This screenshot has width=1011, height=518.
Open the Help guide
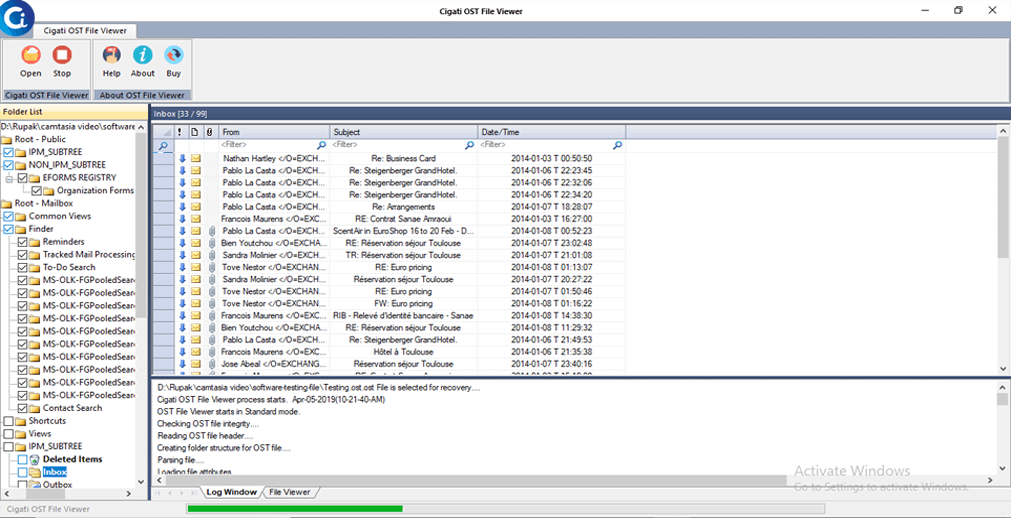click(x=112, y=54)
